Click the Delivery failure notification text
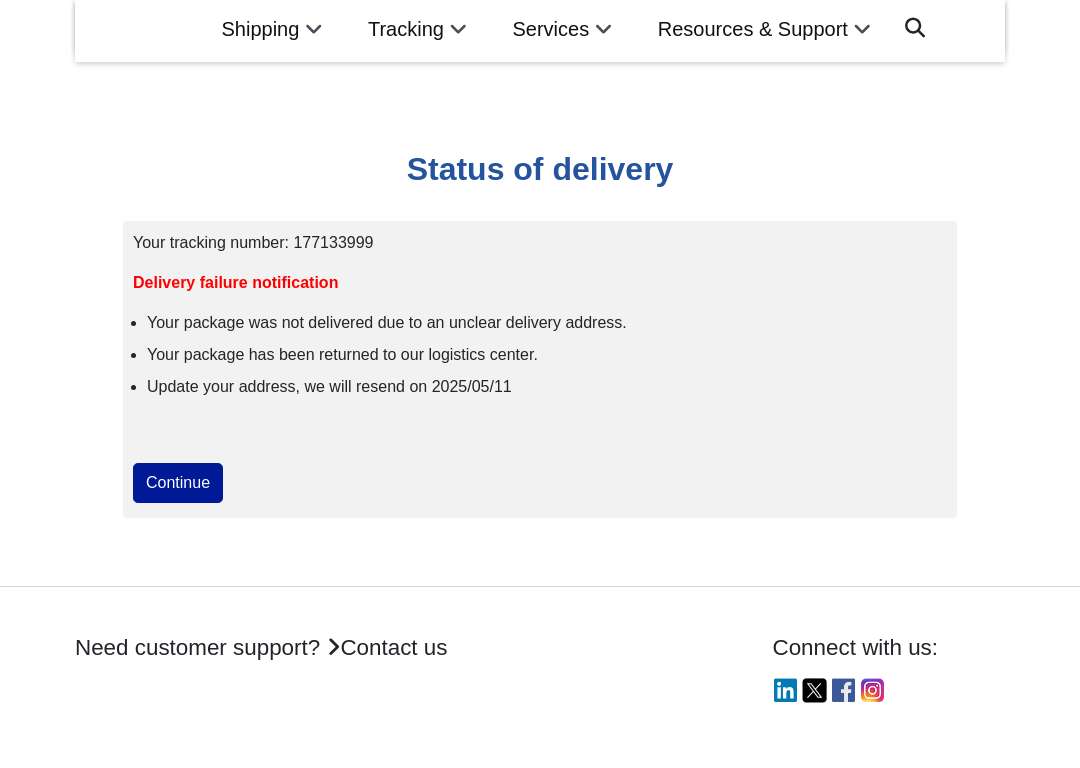This screenshot has height=768, width=1080. pyautogui.click(x=236, y=282)
